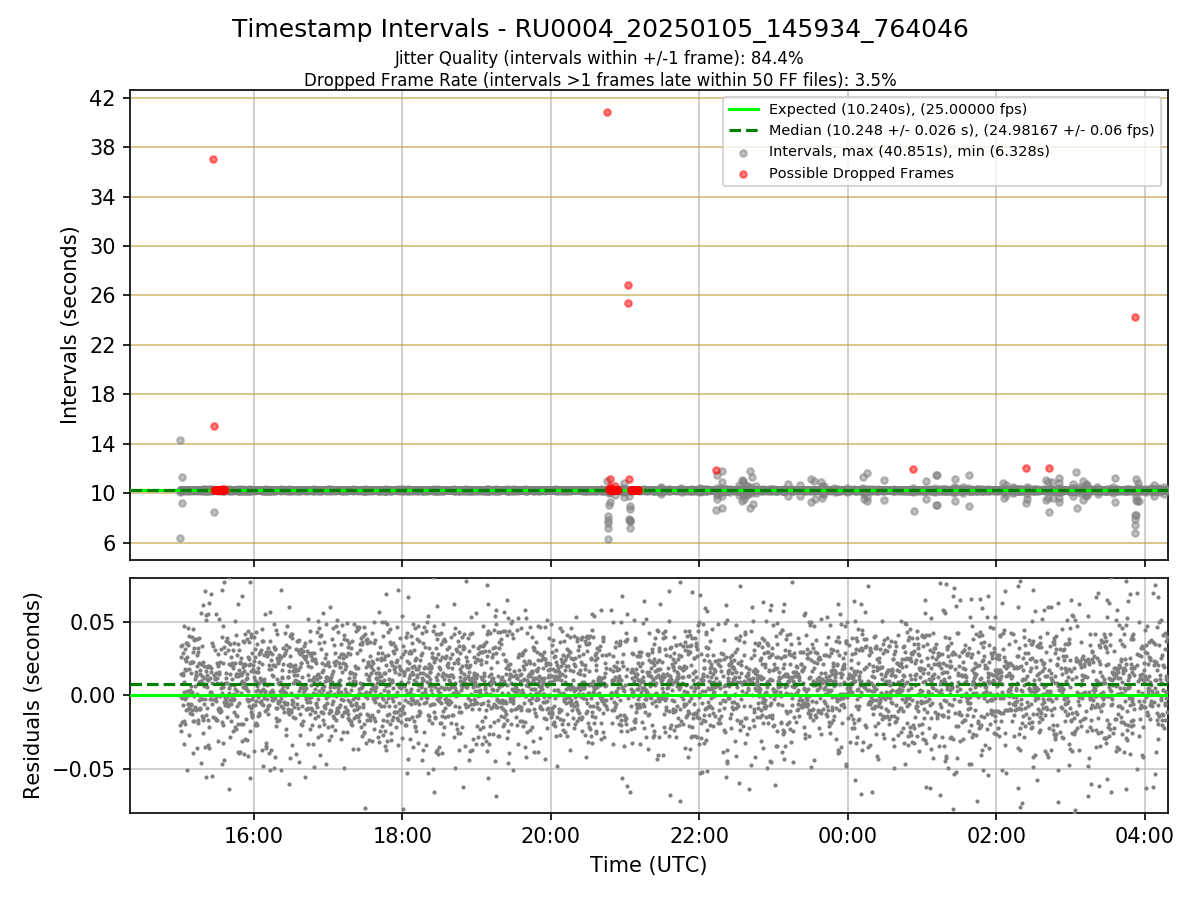
Task: Click the 'Time (UTC)' x-axis label
Action: [x=648, y=864]
